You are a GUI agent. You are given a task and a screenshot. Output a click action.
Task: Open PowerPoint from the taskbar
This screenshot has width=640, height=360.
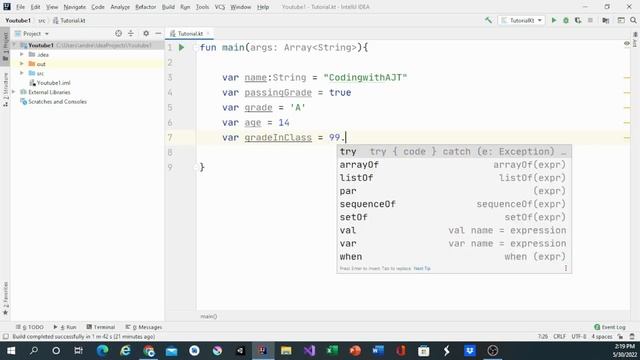[355, 351]
